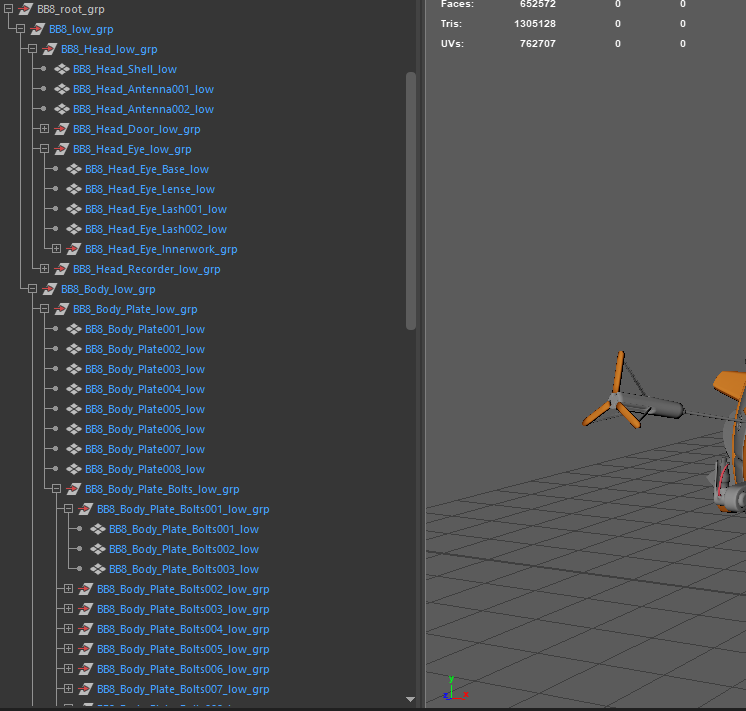The width and height of the screenshot is (746, 711).
Task: Click the transform icon of BB8_low_grp
Action: click(38, 29)
